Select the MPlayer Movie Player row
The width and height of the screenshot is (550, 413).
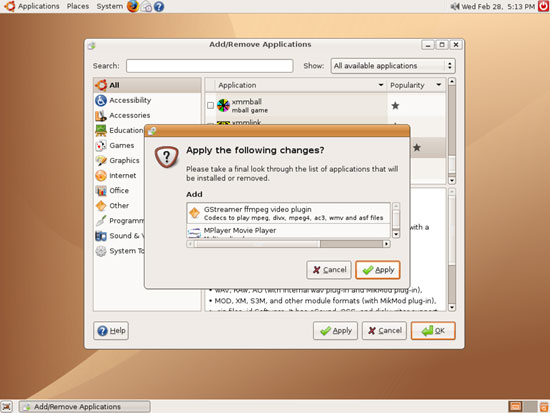click(288, 231)
